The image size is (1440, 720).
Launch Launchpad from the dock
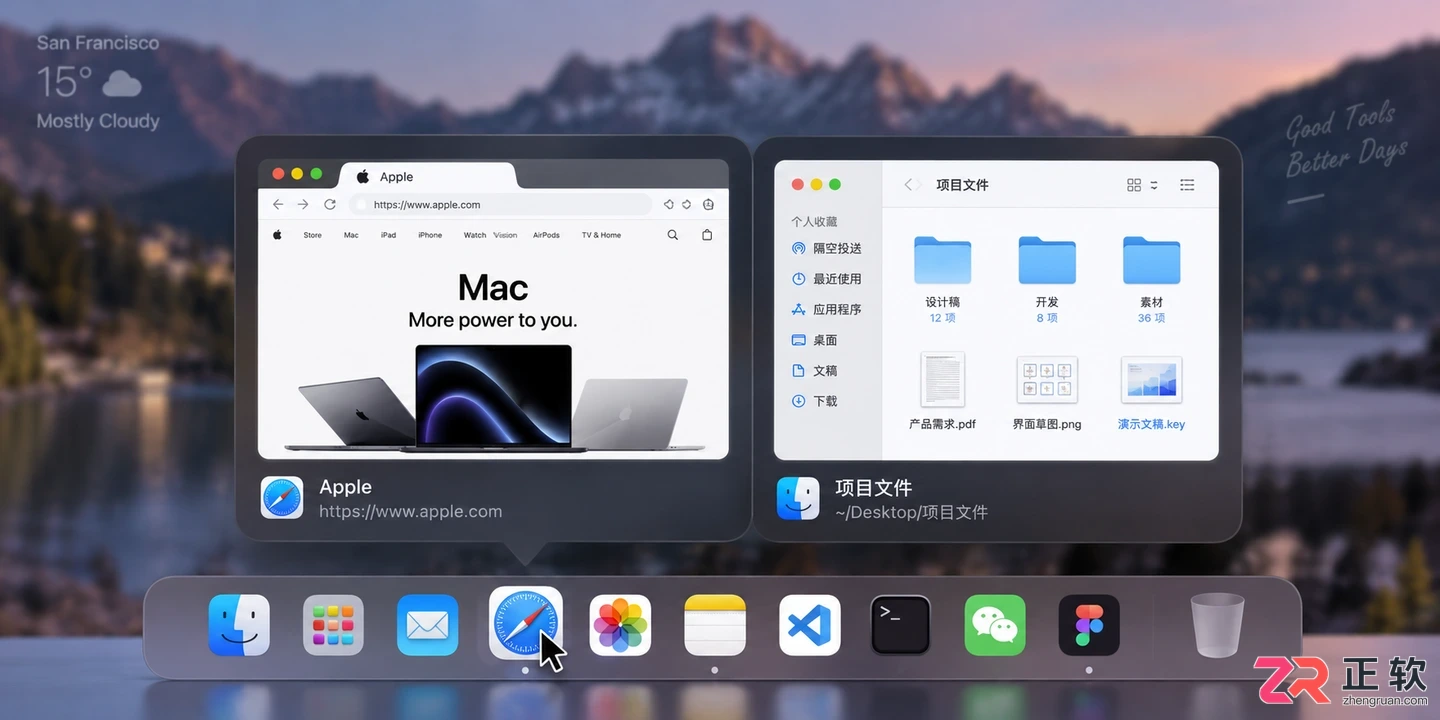point(333,625)
